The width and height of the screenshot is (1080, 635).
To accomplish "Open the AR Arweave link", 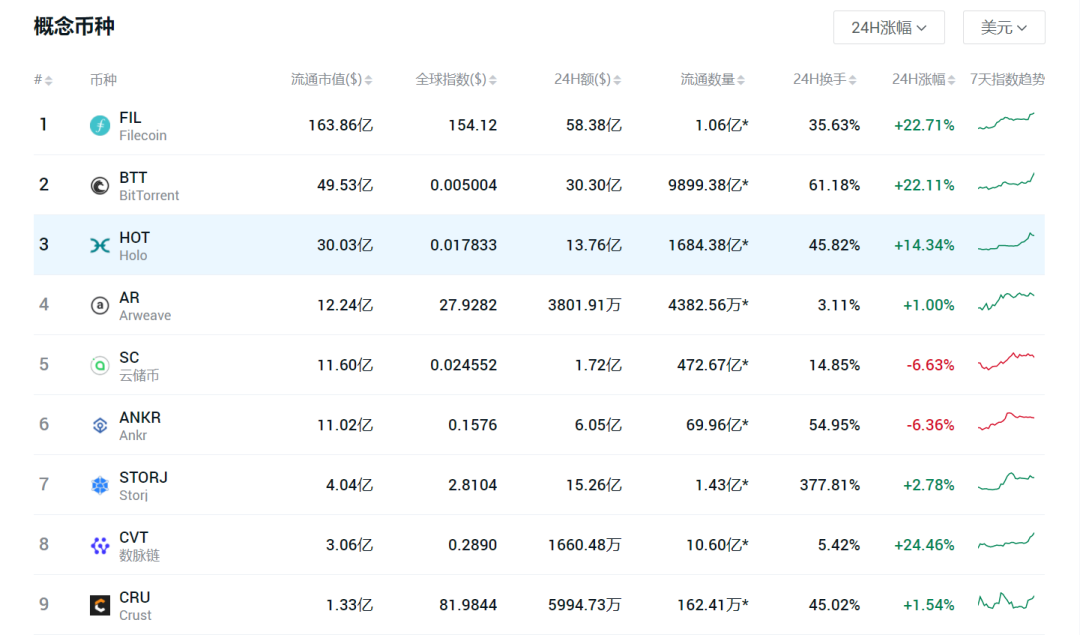I will point(145,306).
